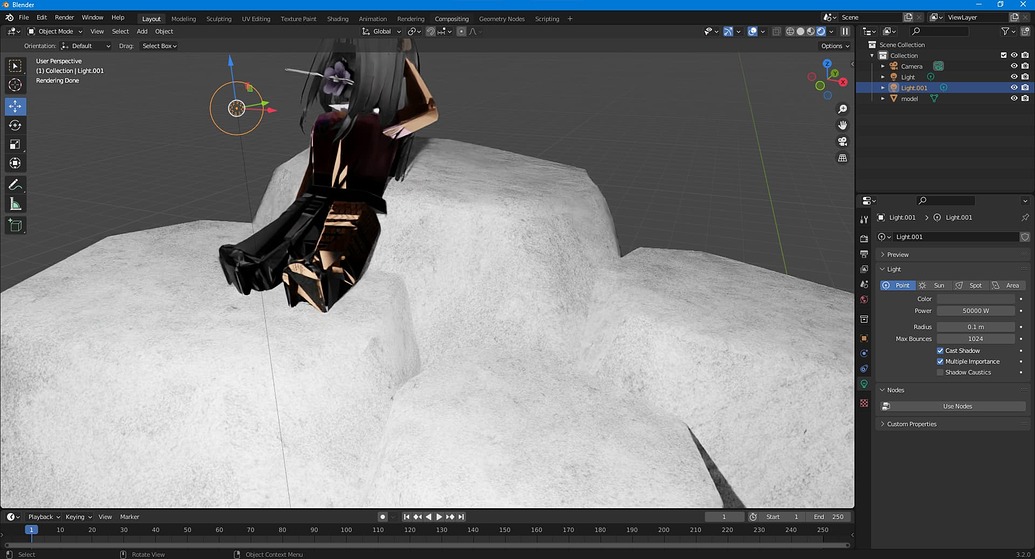This screenshot has height=559, width=1035.
Task: Open the File menu
Action: pyautogui.click(x=24, y=18)
